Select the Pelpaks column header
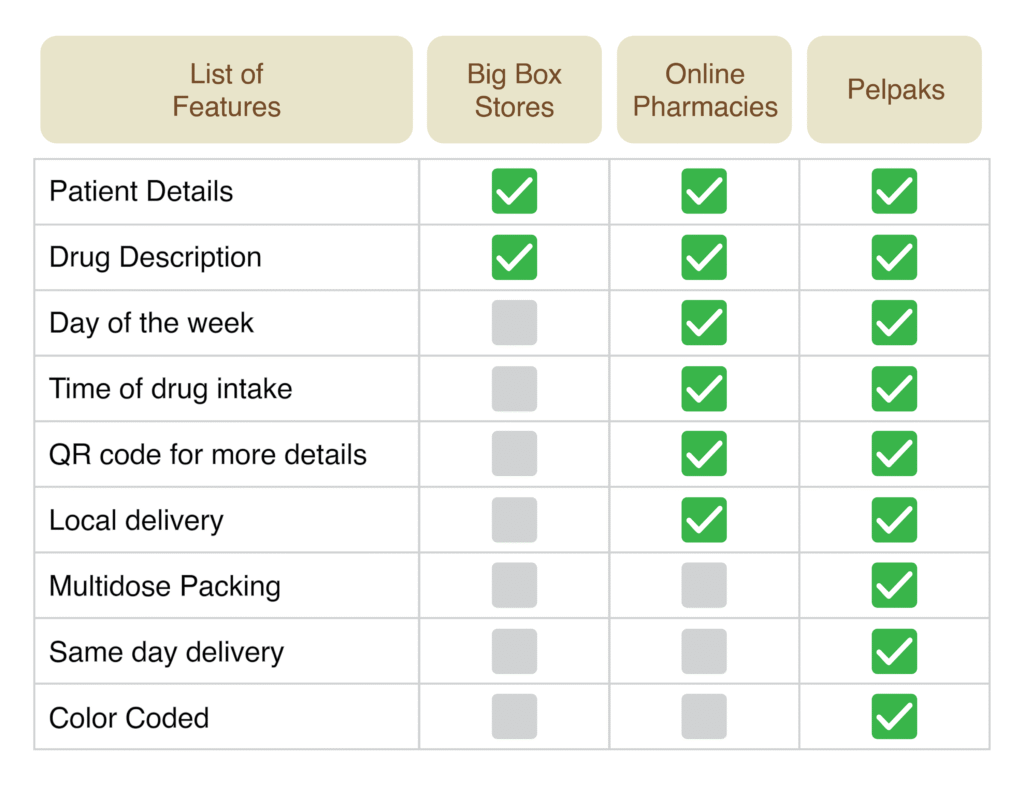This screenshot has width=1024, height=788. [895, 90]
